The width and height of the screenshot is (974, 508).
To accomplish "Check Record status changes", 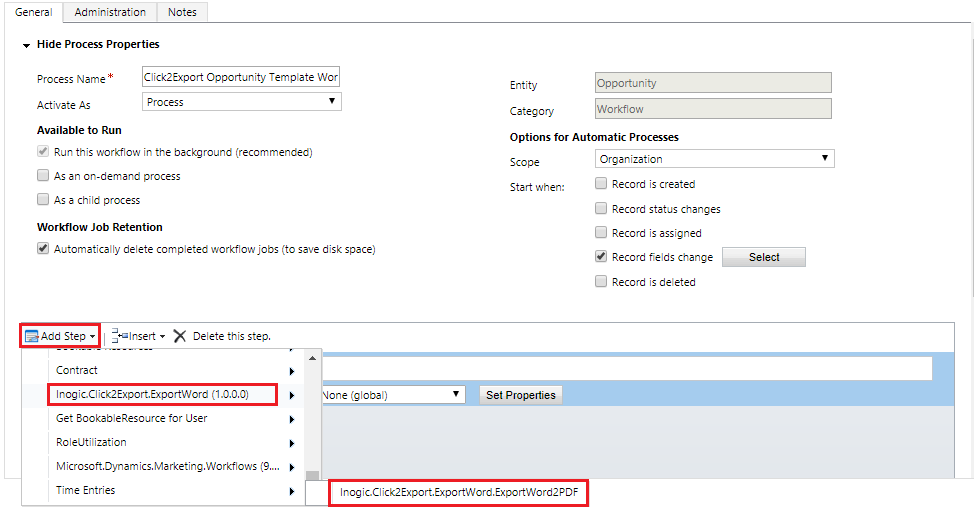I will [x=601, y=208].
